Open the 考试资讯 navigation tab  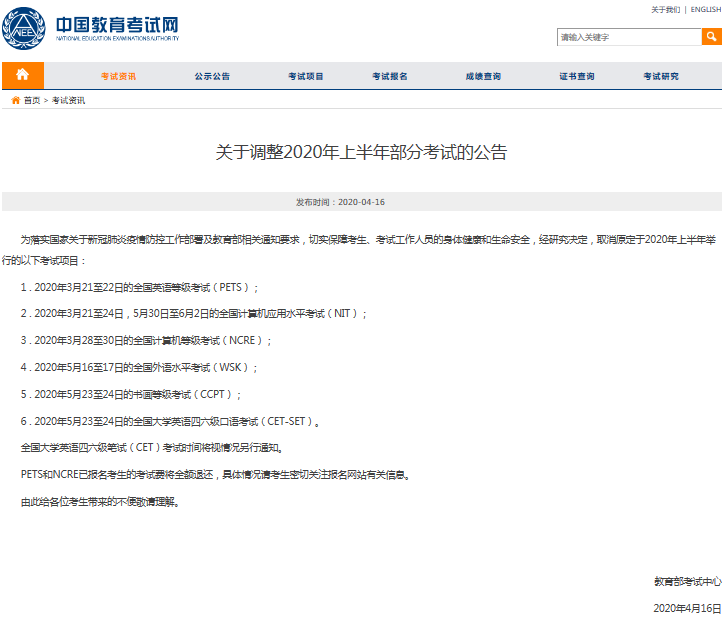tap(118, 76)
